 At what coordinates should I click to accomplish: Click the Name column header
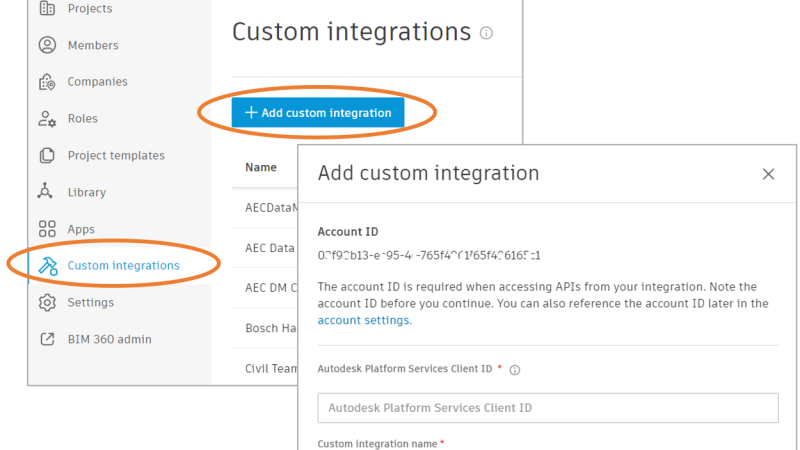(261, 167)
